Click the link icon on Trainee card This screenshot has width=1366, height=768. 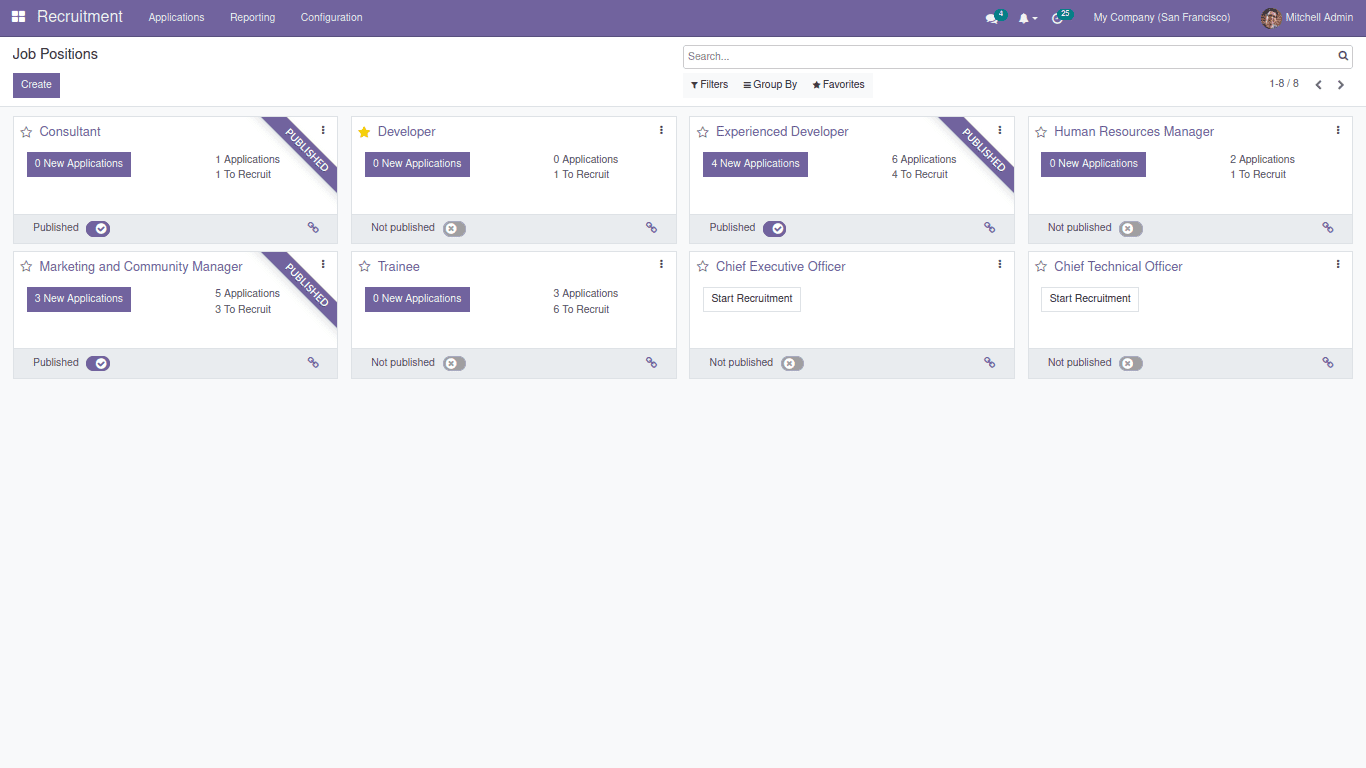pyautogui.click(x=651, y=363)
